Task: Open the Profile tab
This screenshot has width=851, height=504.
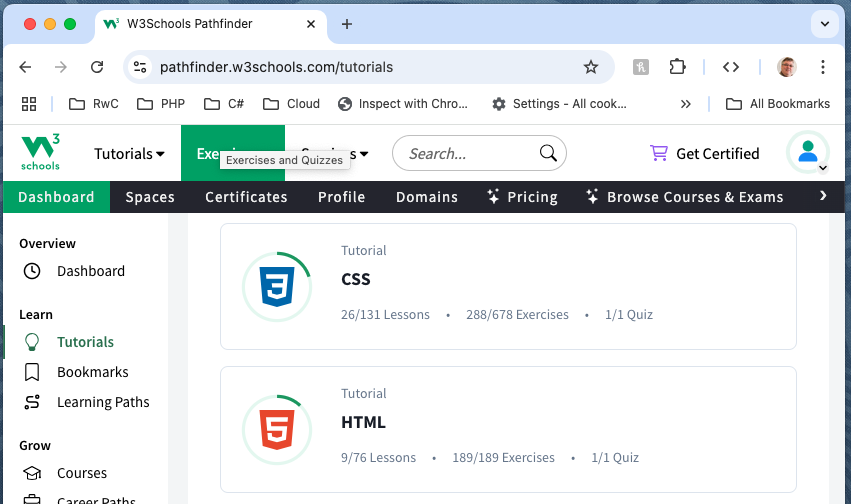Action: pos(341,197)
